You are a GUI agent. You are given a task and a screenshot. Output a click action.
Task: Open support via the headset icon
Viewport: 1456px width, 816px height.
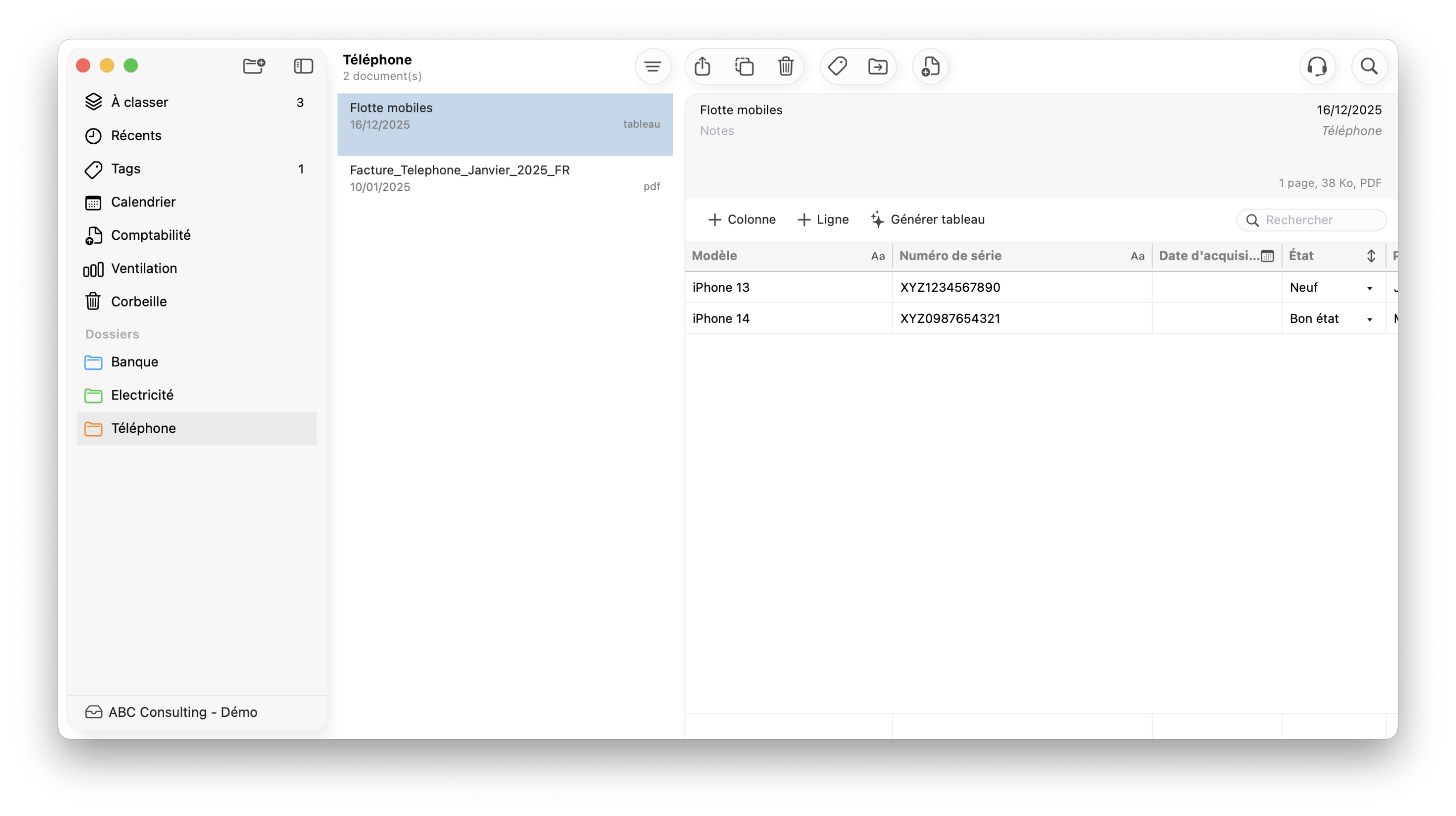pos(1317,67)
